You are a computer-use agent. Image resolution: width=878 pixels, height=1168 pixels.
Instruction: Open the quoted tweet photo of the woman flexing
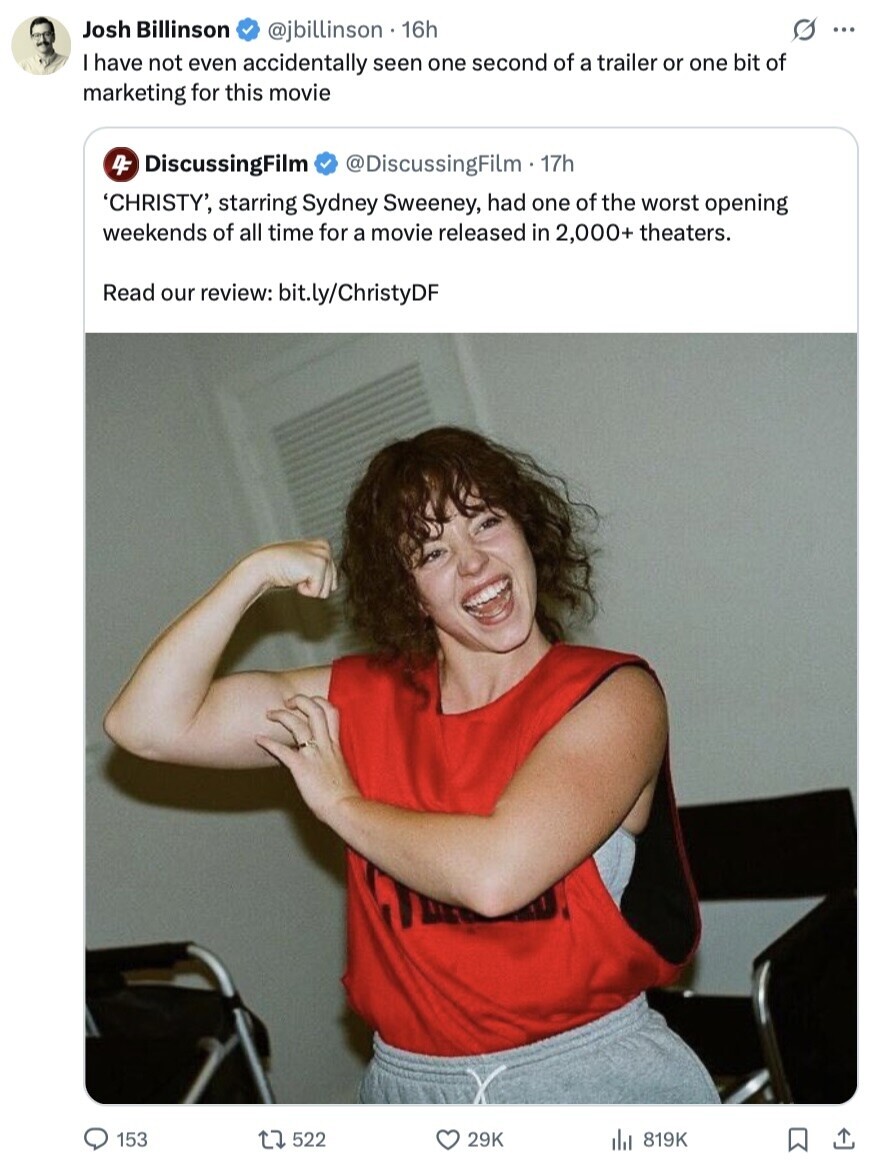pos(471,718)
